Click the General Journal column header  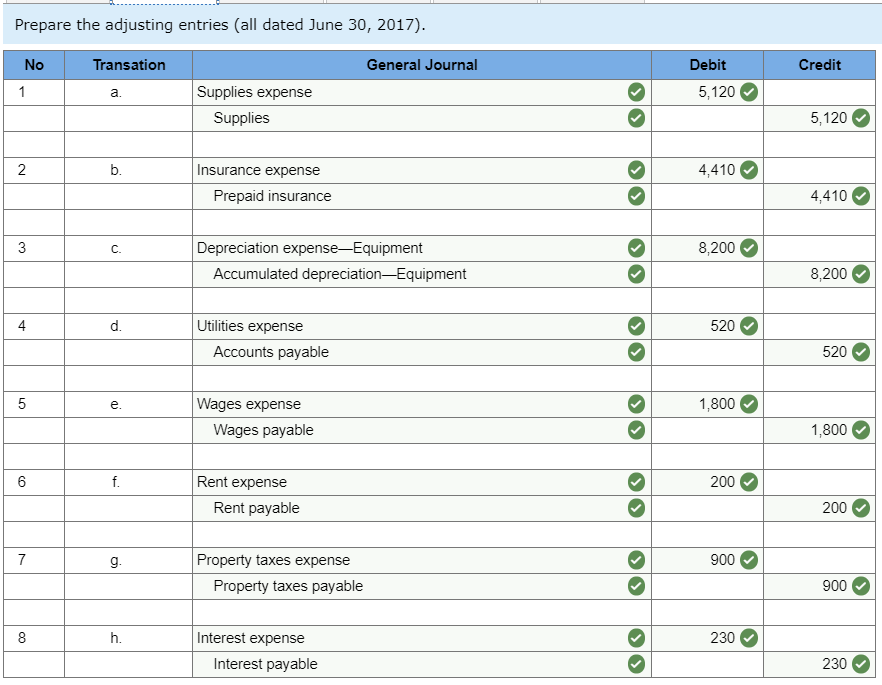[422, 65]
